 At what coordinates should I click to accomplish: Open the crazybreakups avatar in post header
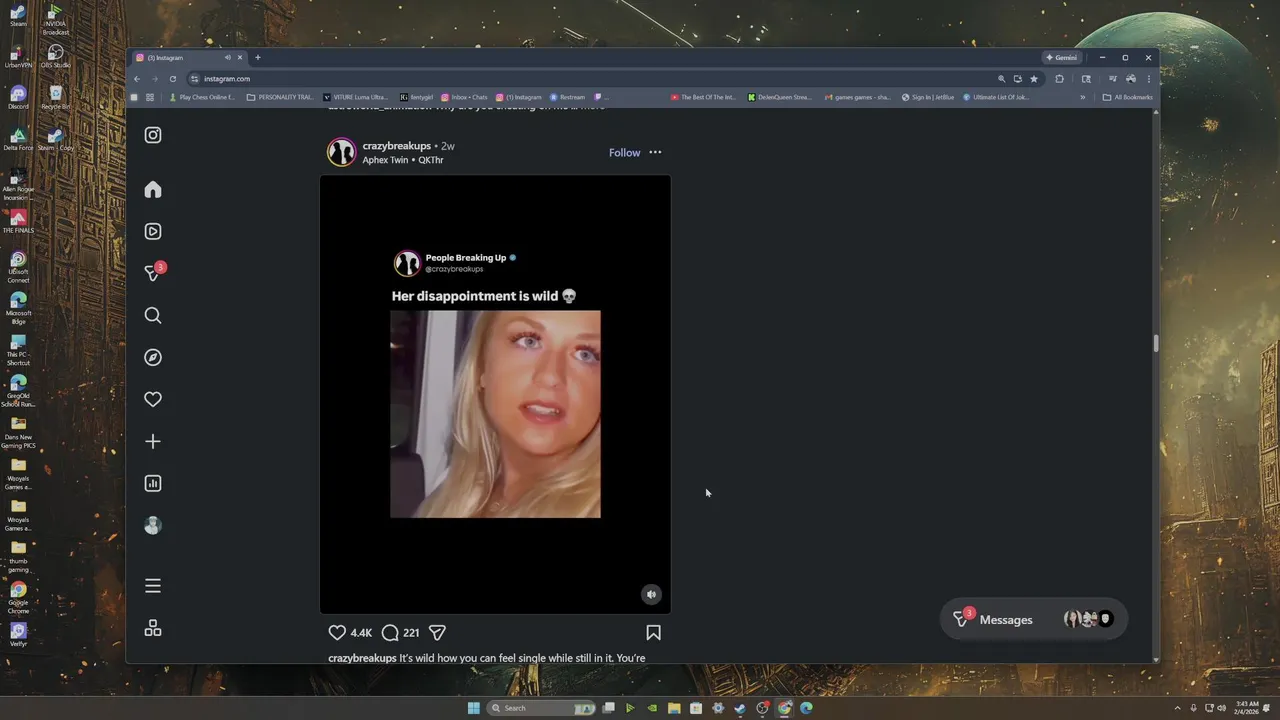(x=342, y=152)
